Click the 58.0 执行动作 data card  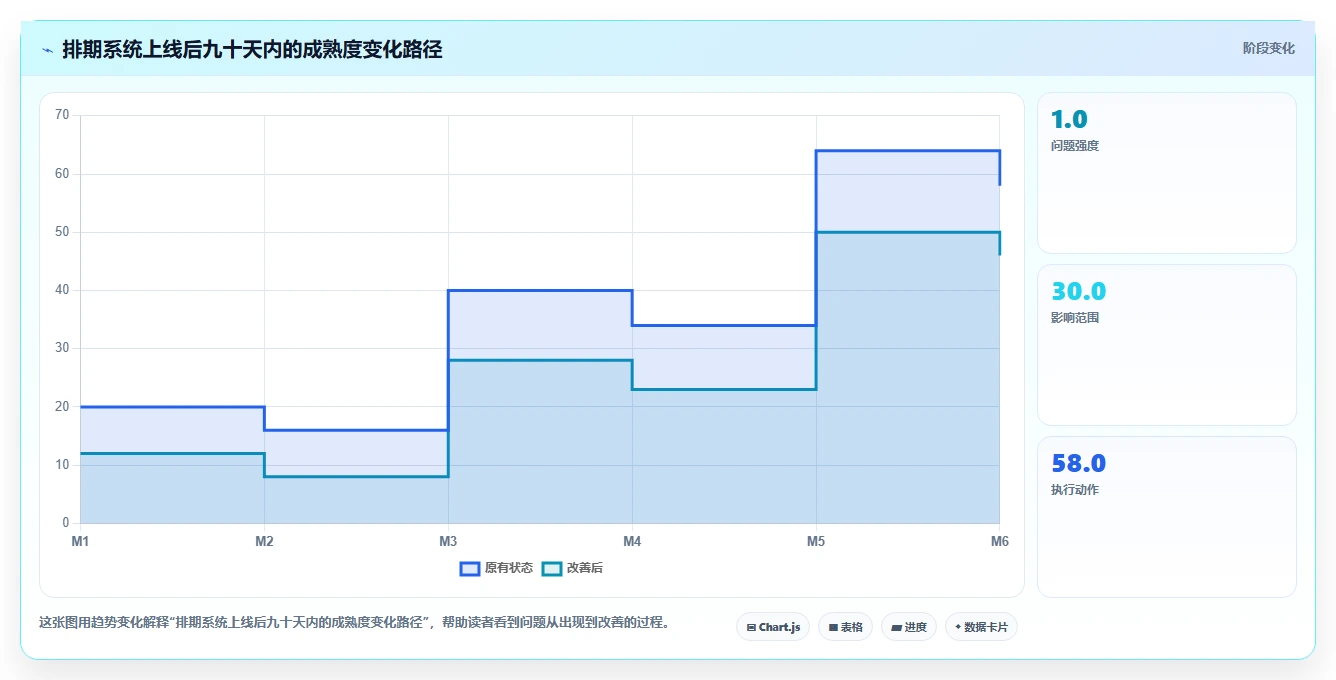tap(1167, 517)
